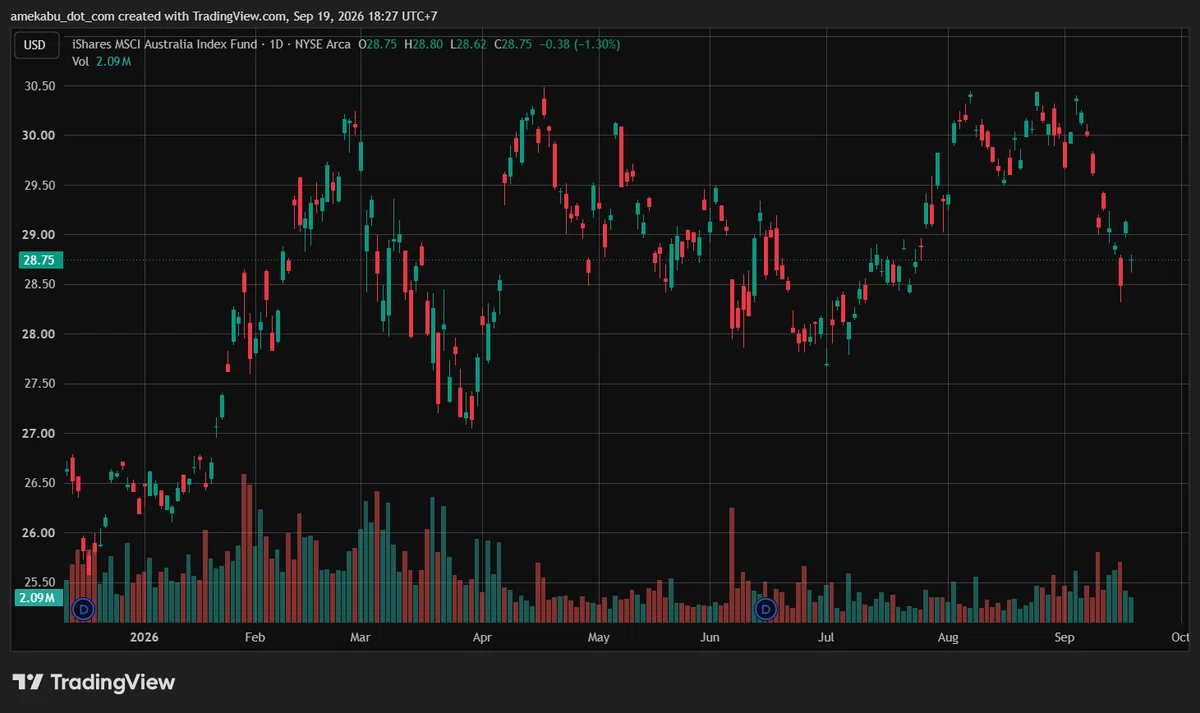The height and width of the screenshot is (713, 1200).
Task: Click the dividend D marker before 2026 label
Action: click(x=84, y=608)
